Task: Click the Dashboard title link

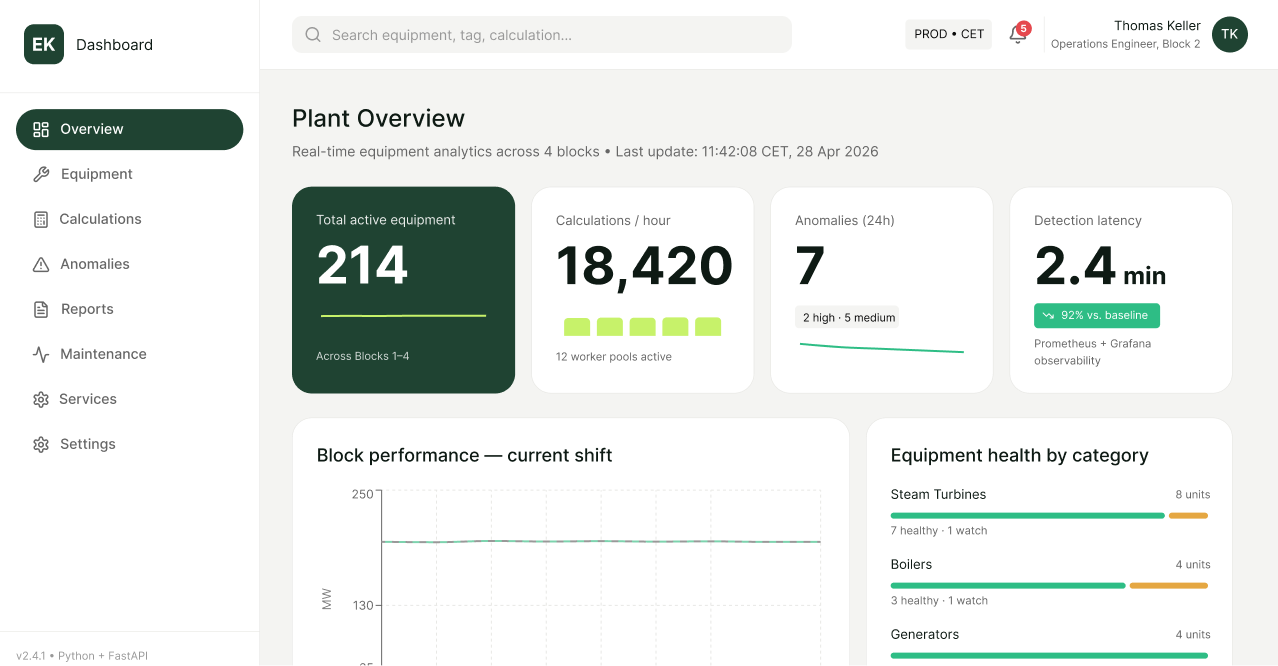Action: point(114,44)
